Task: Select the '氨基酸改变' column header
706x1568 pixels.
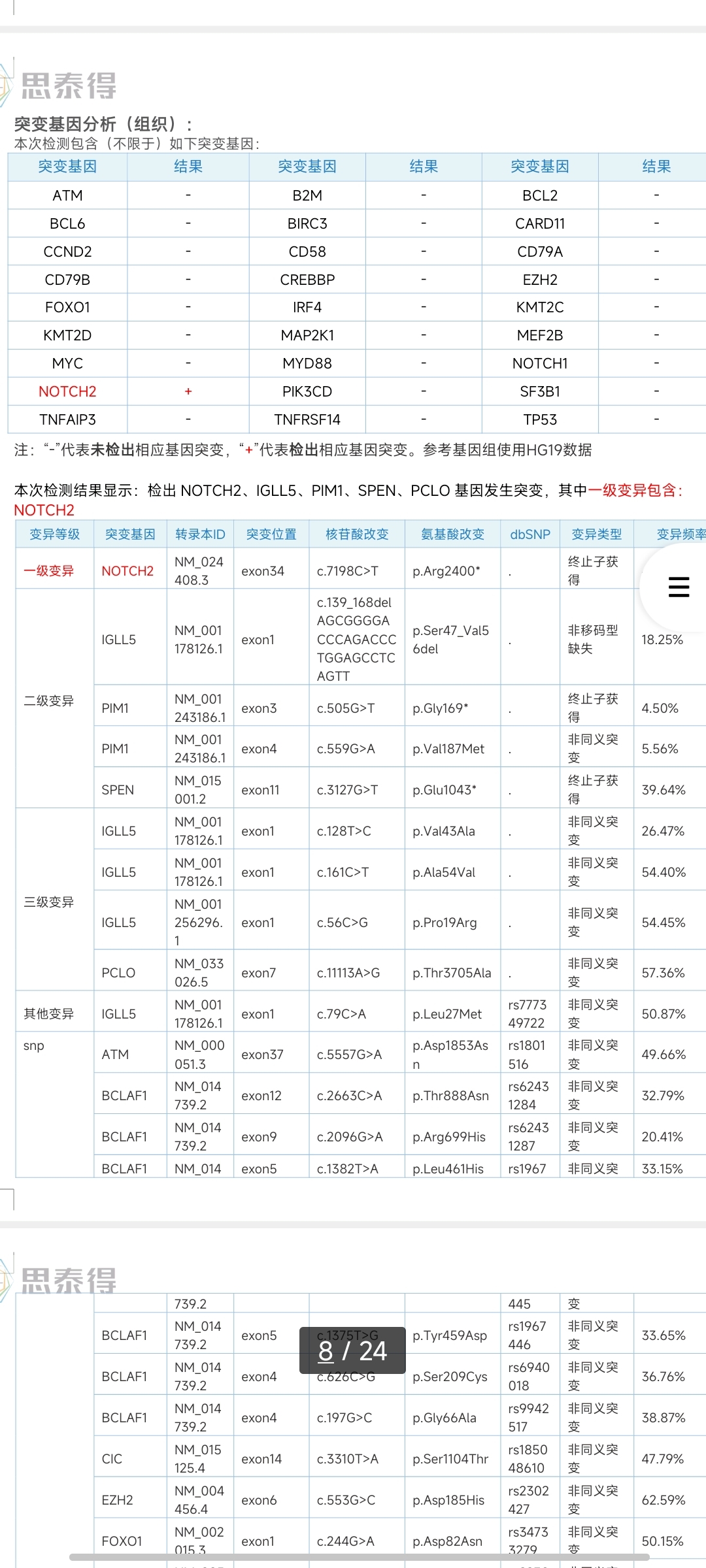Action: click(x=452, y=534)
